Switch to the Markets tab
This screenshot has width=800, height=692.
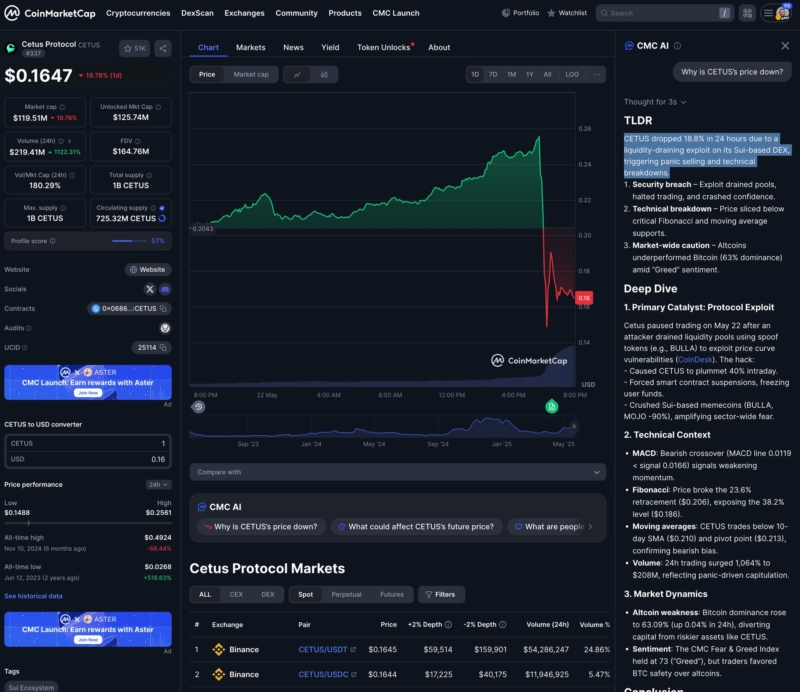(251, 47)
